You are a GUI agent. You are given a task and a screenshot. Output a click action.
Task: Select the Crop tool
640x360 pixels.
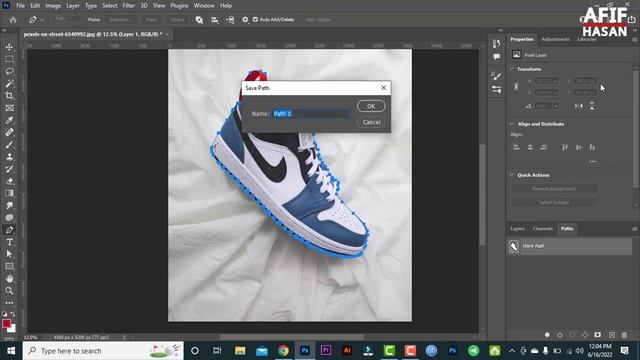[9, 96]
